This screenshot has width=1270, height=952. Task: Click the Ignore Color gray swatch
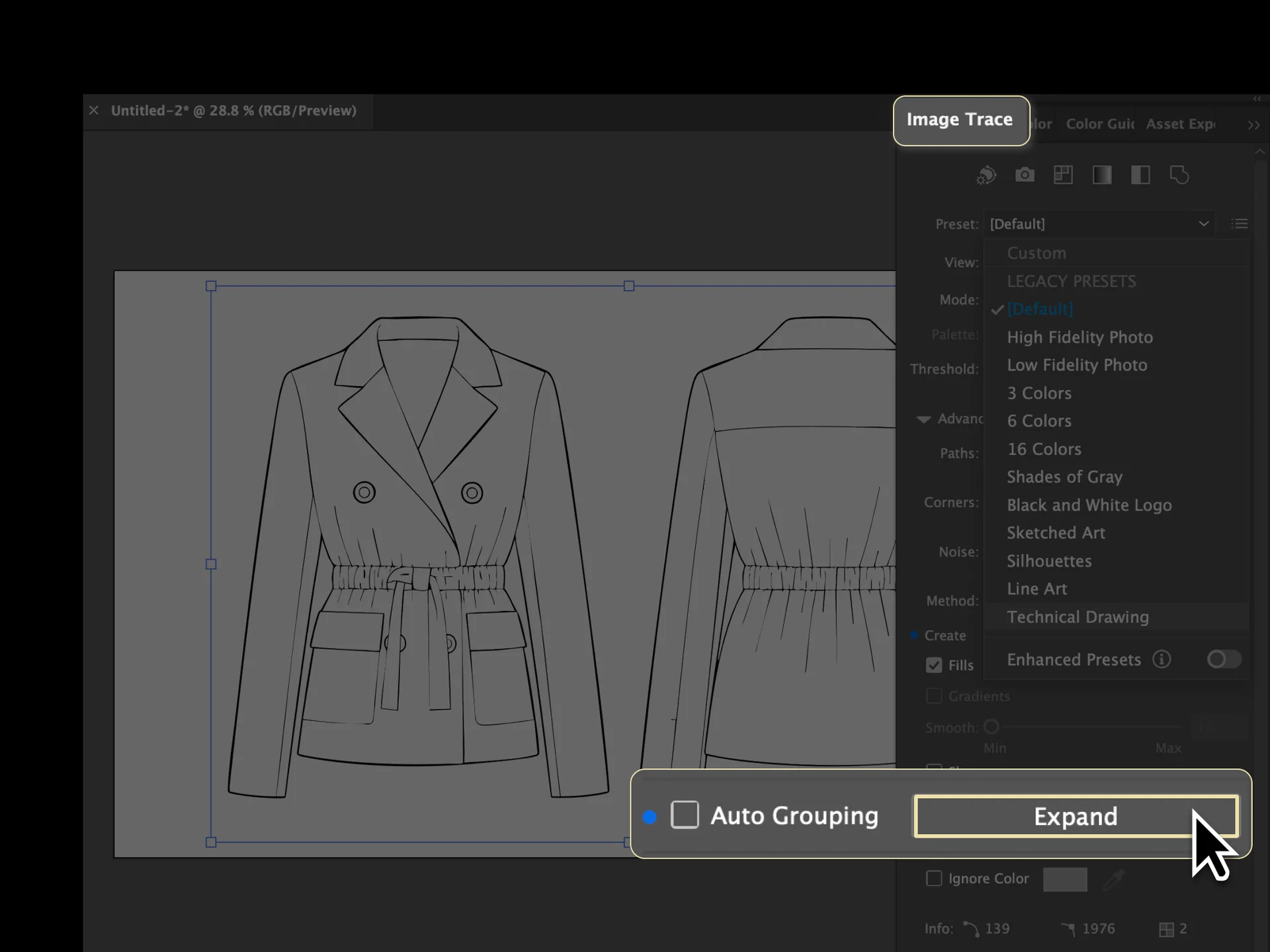pyautogui.click(x=1065, y=879)
